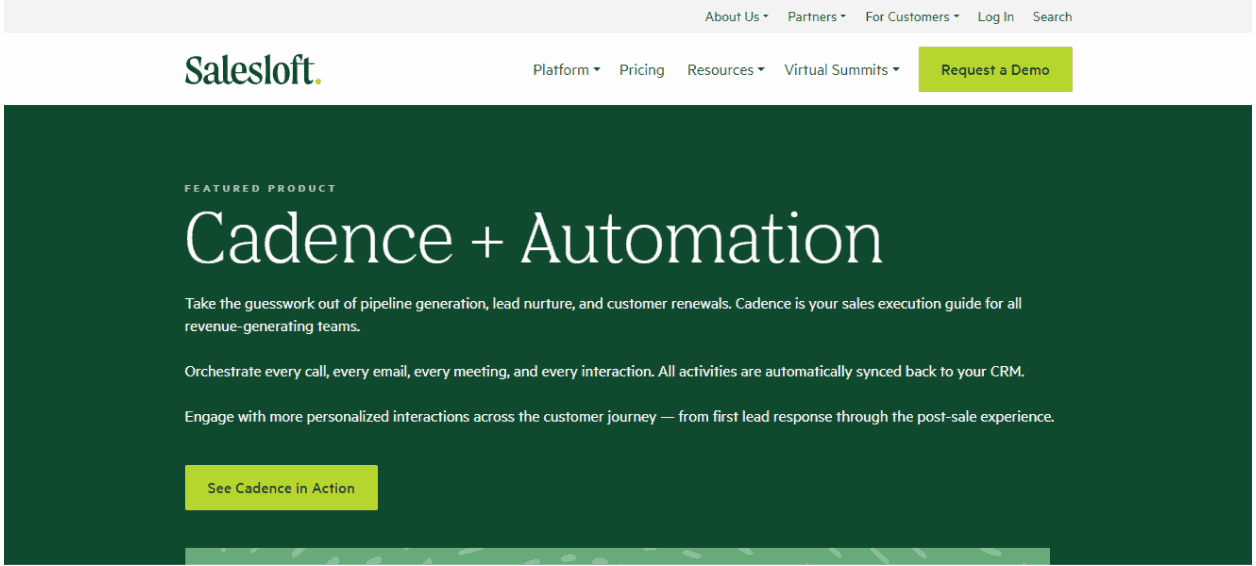The width and height of the screenshot is (1256, 566).
Task: Expand the Partners dropdown menu
Action: [817, 17]
